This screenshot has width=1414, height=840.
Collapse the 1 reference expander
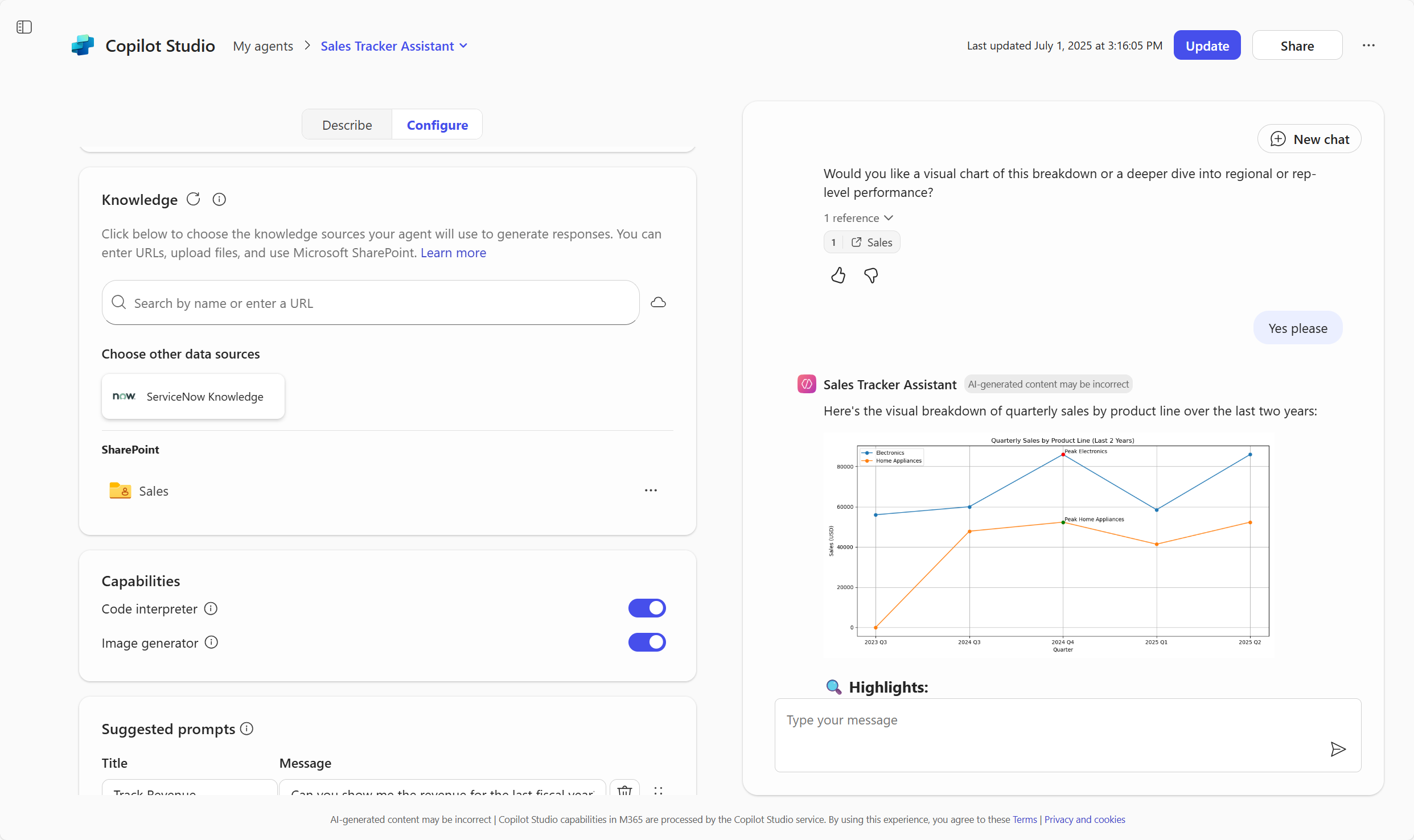tap(858, 218)
